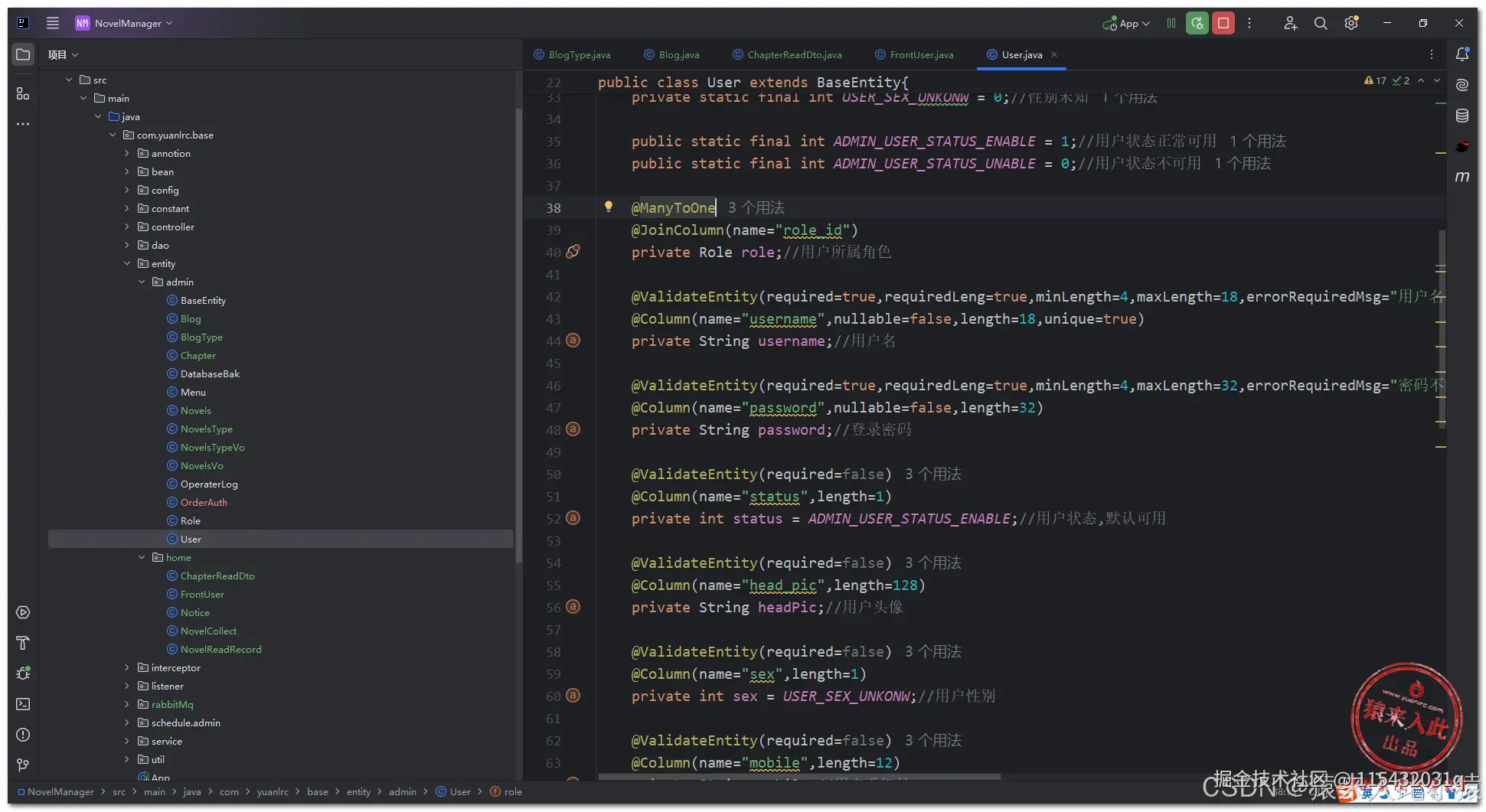Open the Services tool window
The width and height of the screenshot is (1486, 812).
point(23,612)
